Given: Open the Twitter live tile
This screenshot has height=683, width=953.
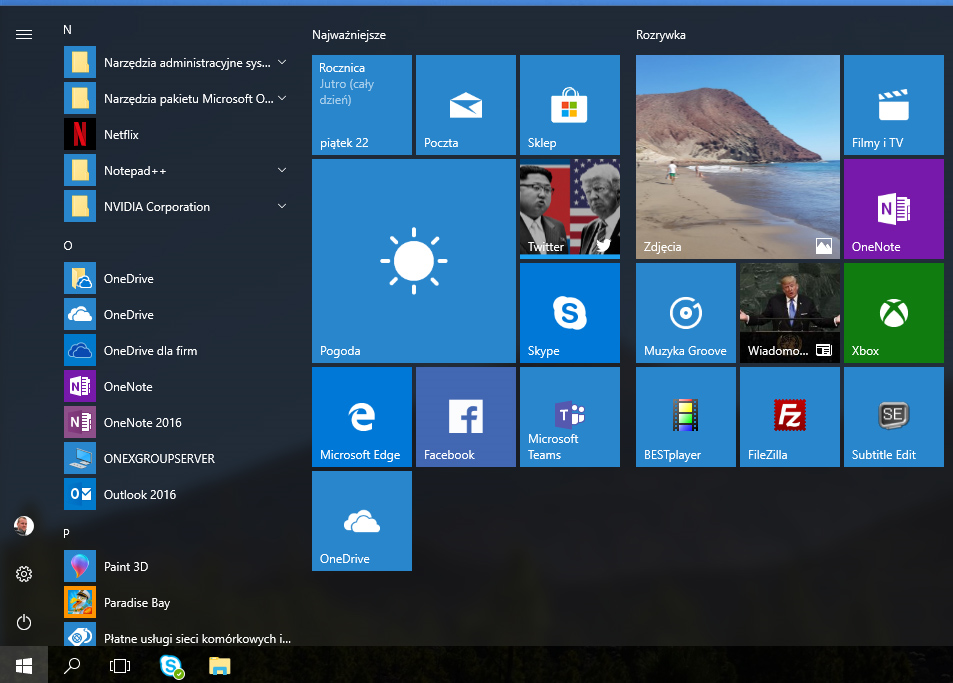Looking at the screenshot, I should [x=569, y=207].
